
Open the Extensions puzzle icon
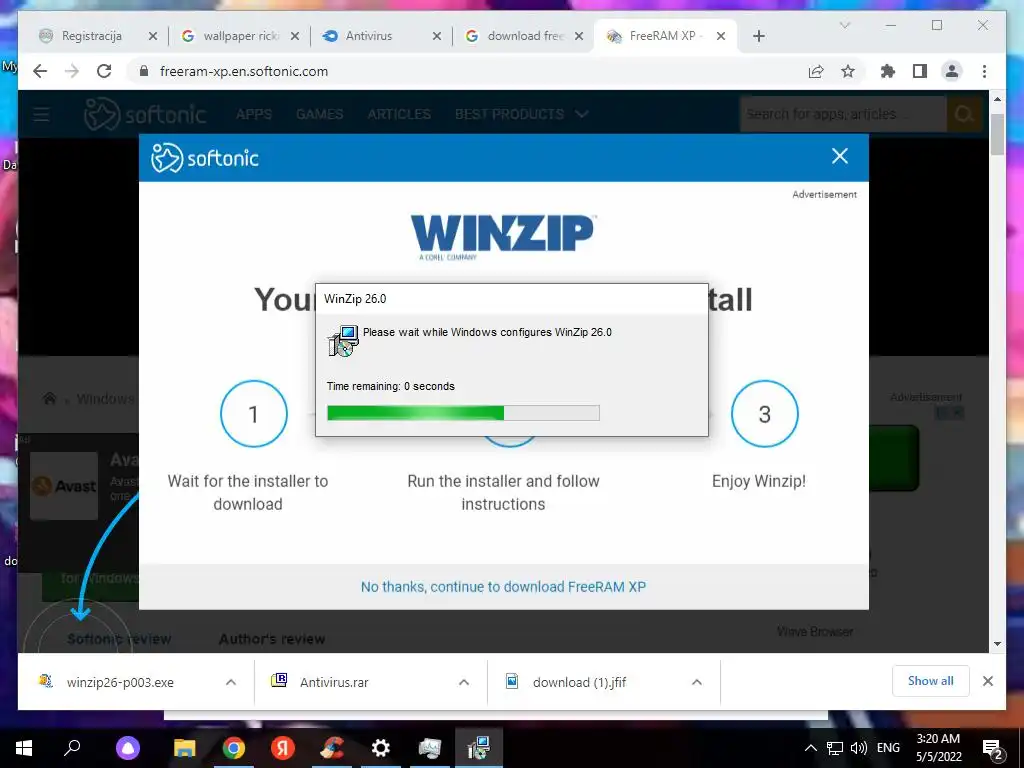(888, 71)
